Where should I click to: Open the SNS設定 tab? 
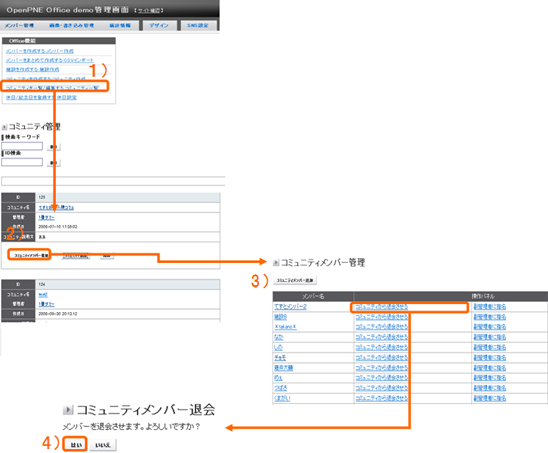pos(198,26)
